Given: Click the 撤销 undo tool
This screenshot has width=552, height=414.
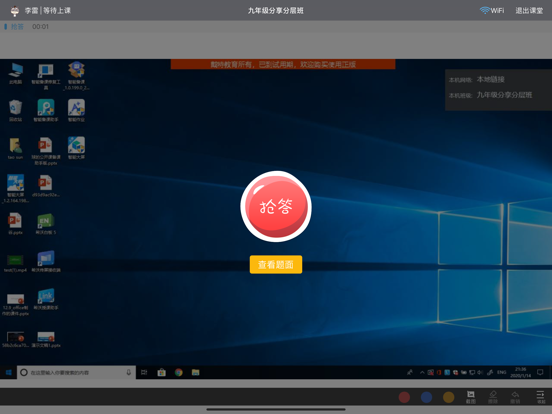Looking at the screenshot, I should (x=515, y=397).
